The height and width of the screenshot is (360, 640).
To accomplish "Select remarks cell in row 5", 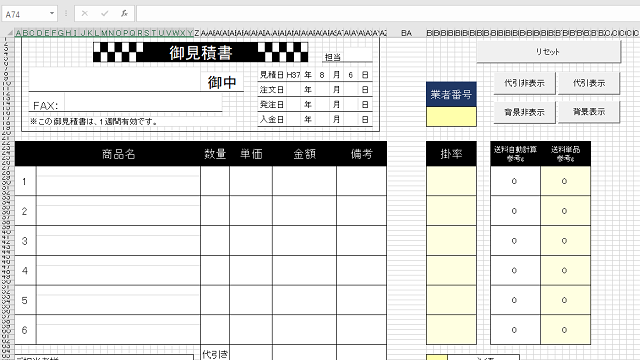I will (x=362, y=300).
